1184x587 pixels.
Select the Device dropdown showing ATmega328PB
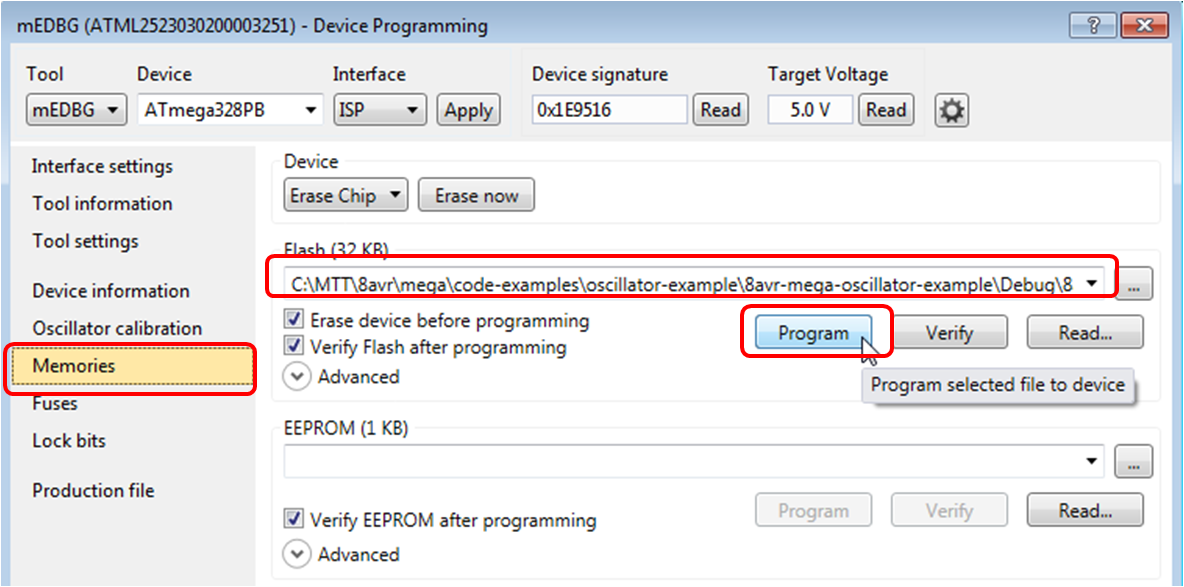(229, 110)
